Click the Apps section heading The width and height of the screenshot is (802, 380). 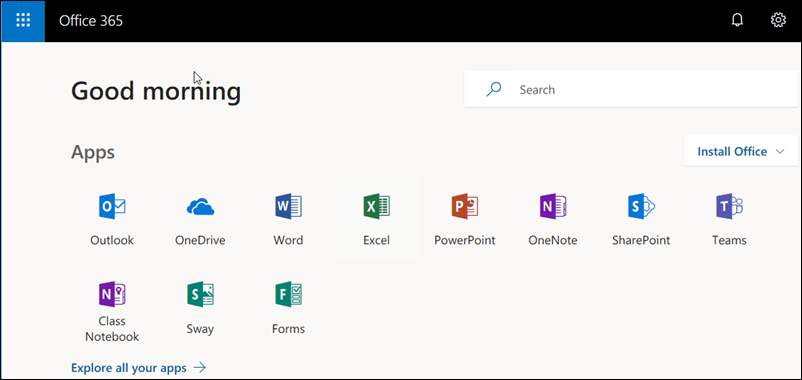pyautogui.click(x=93, y=152)
